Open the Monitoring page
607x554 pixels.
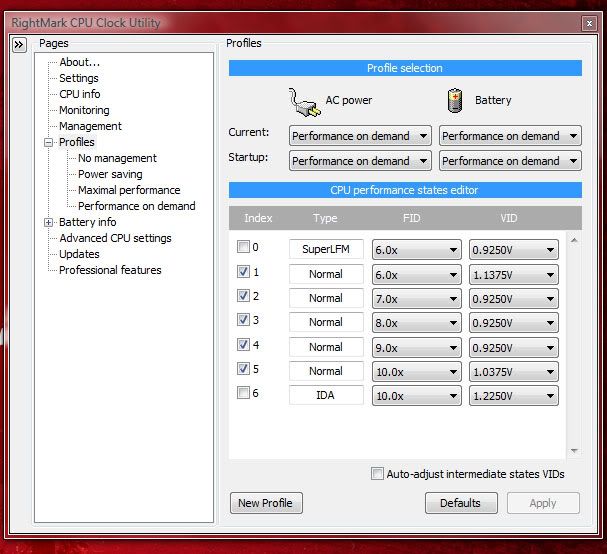[84, 110]
